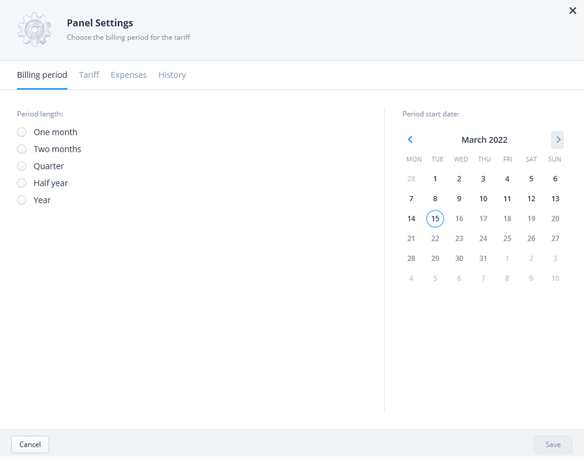Select March 27 in the calendar
The width and height of the screenshot is (584, 457).
[555, 238]
